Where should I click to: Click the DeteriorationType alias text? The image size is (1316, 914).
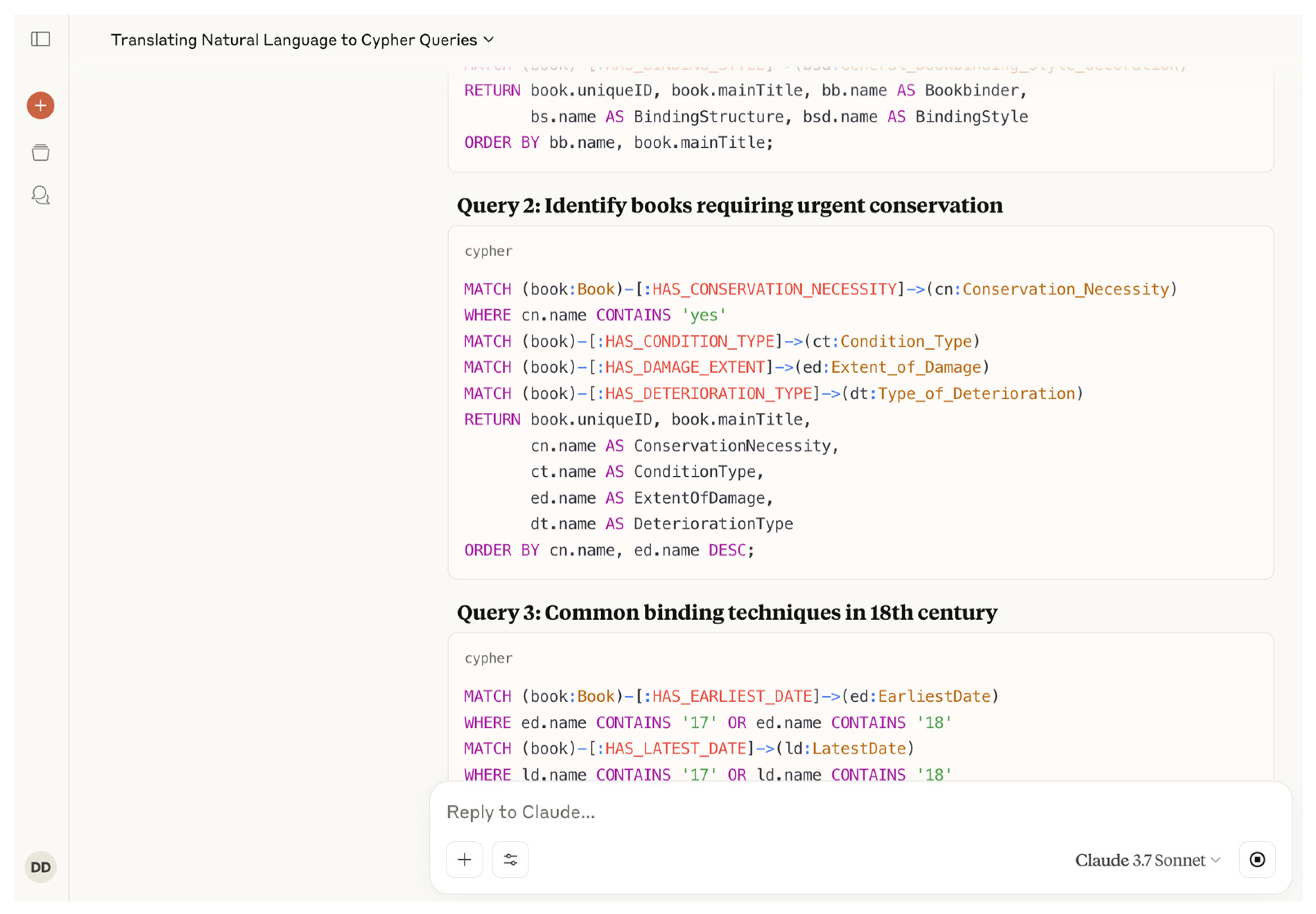coord(713,524)
